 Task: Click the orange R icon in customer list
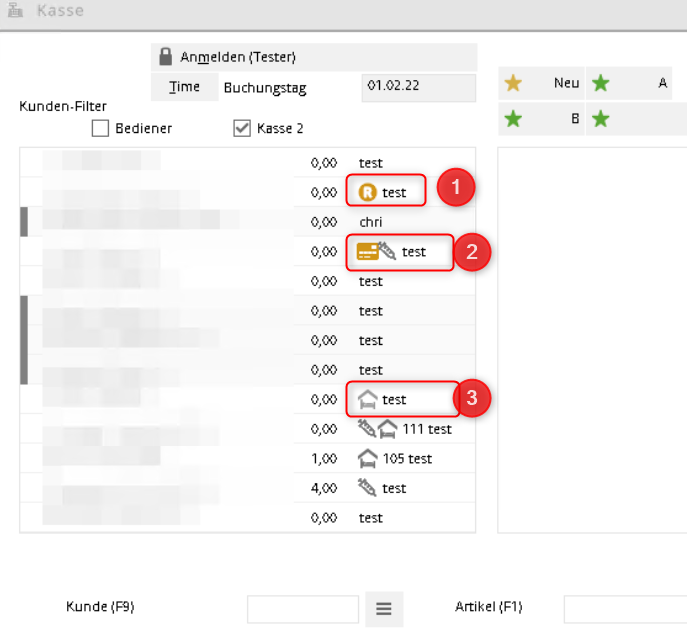[x=367, y=192]
